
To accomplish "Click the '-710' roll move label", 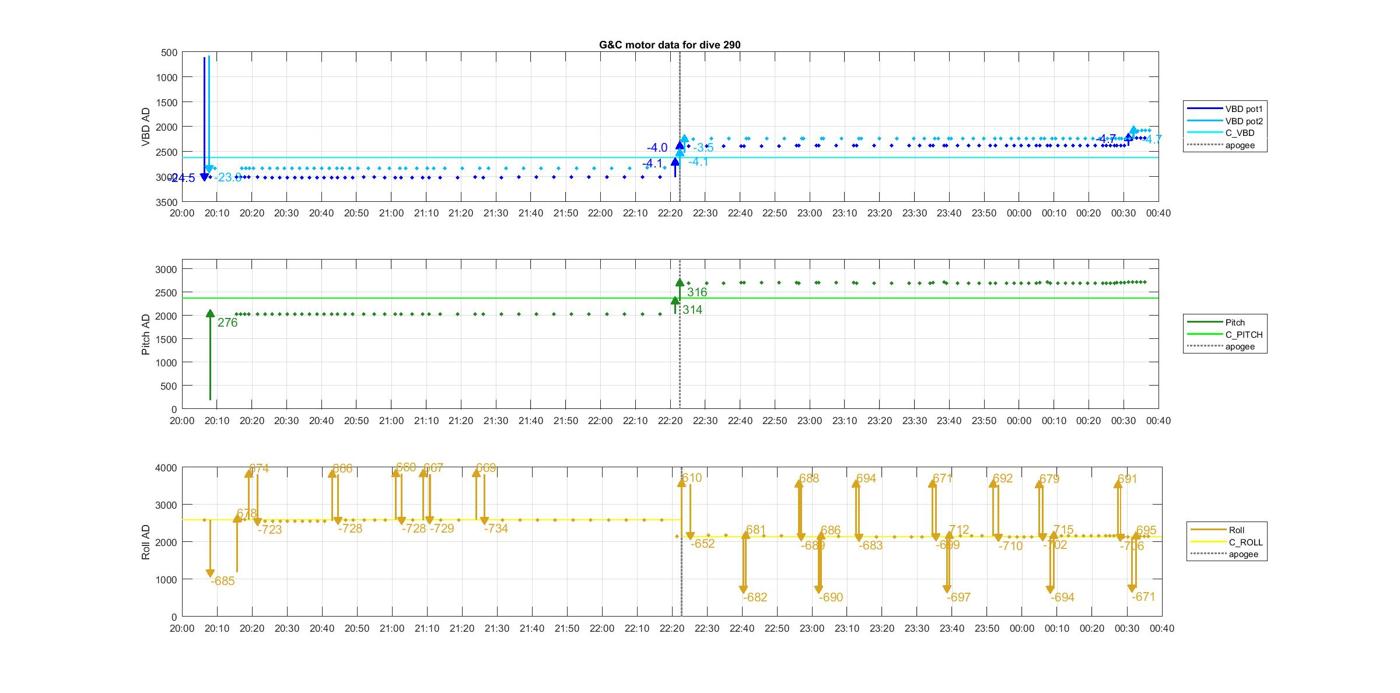I will [x=1011, y=546].
